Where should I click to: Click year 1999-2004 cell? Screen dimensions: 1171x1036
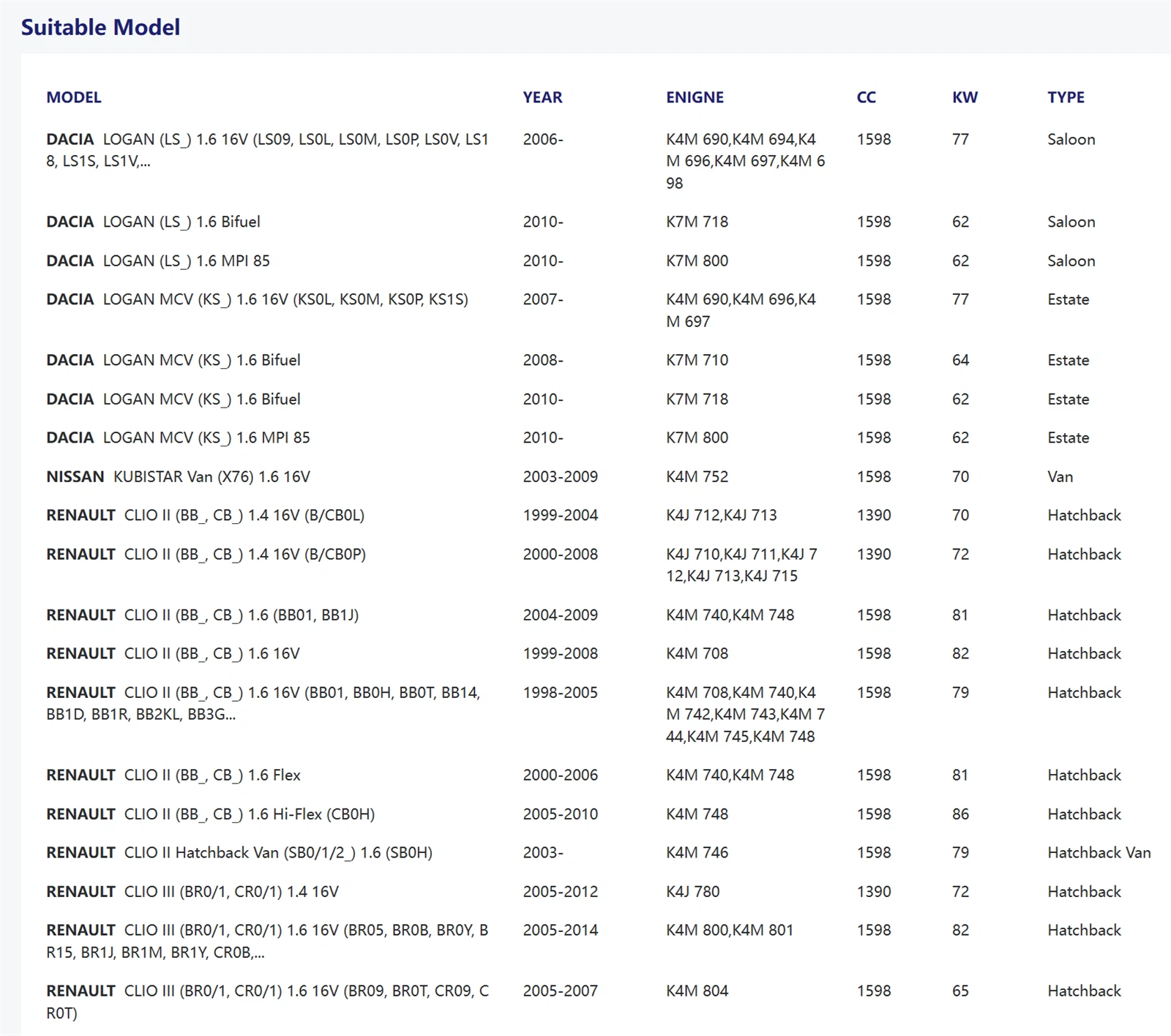(560, 515)
